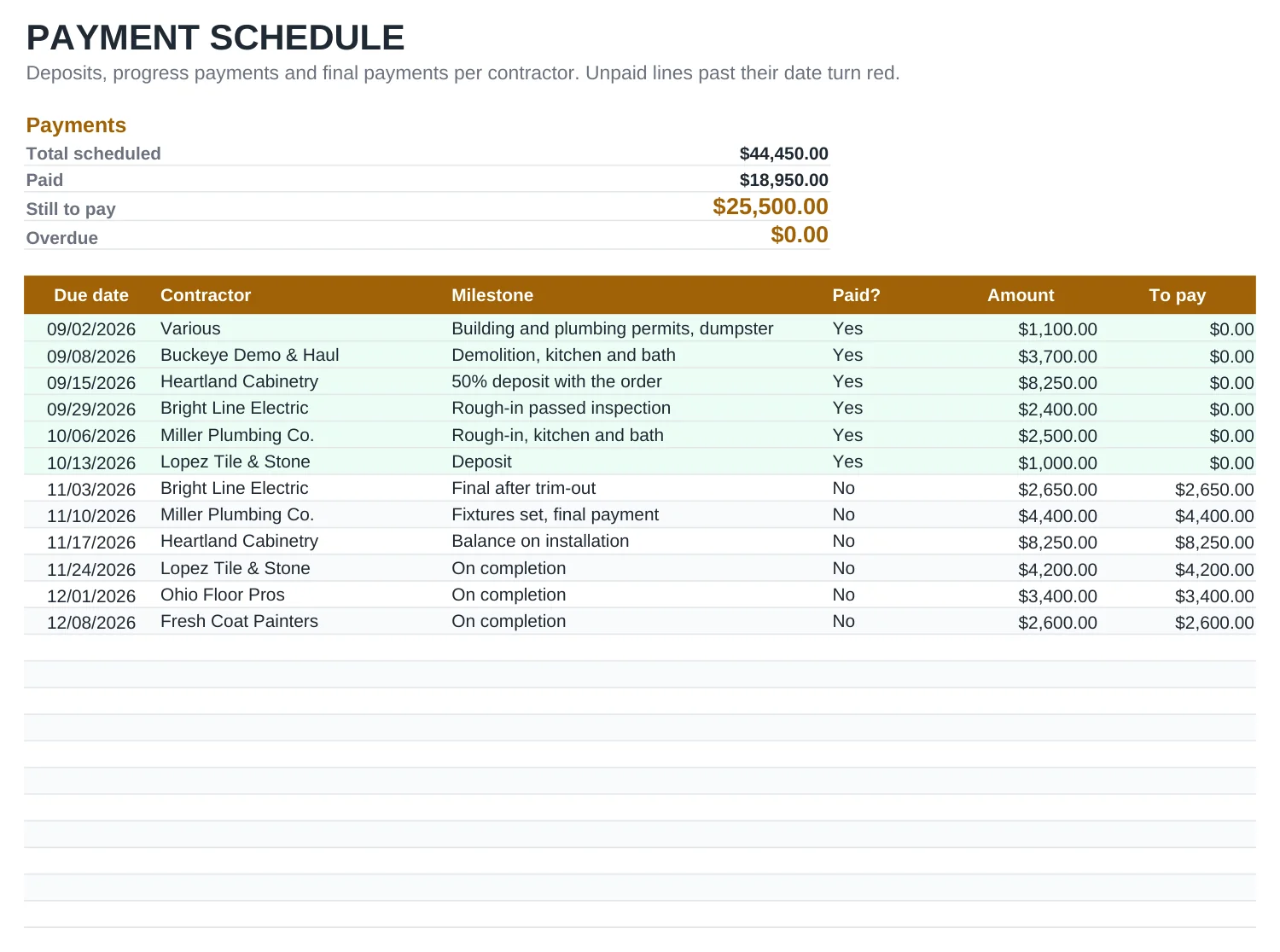
Task: Click the due date 12/08/2026
Action: [x=91, y=623]
